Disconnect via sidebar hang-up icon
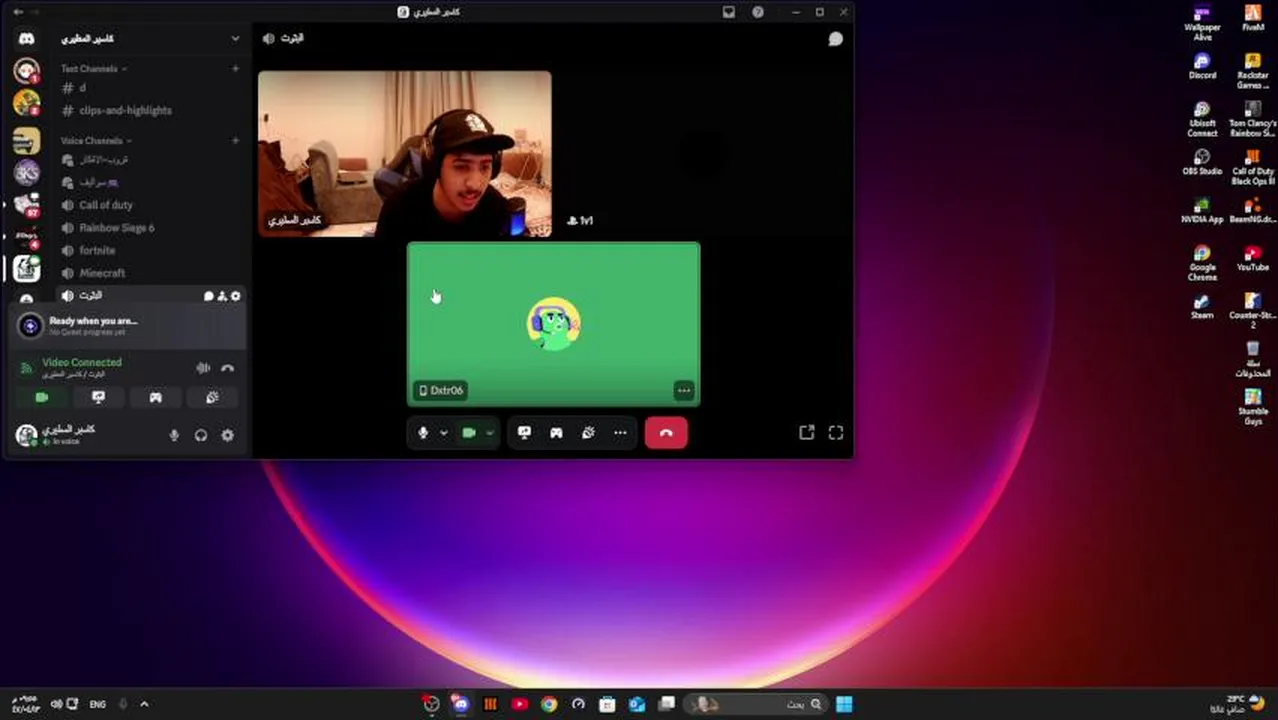Image resolution: width=1278 pixels, height=720 pixels. pos(228,368)
